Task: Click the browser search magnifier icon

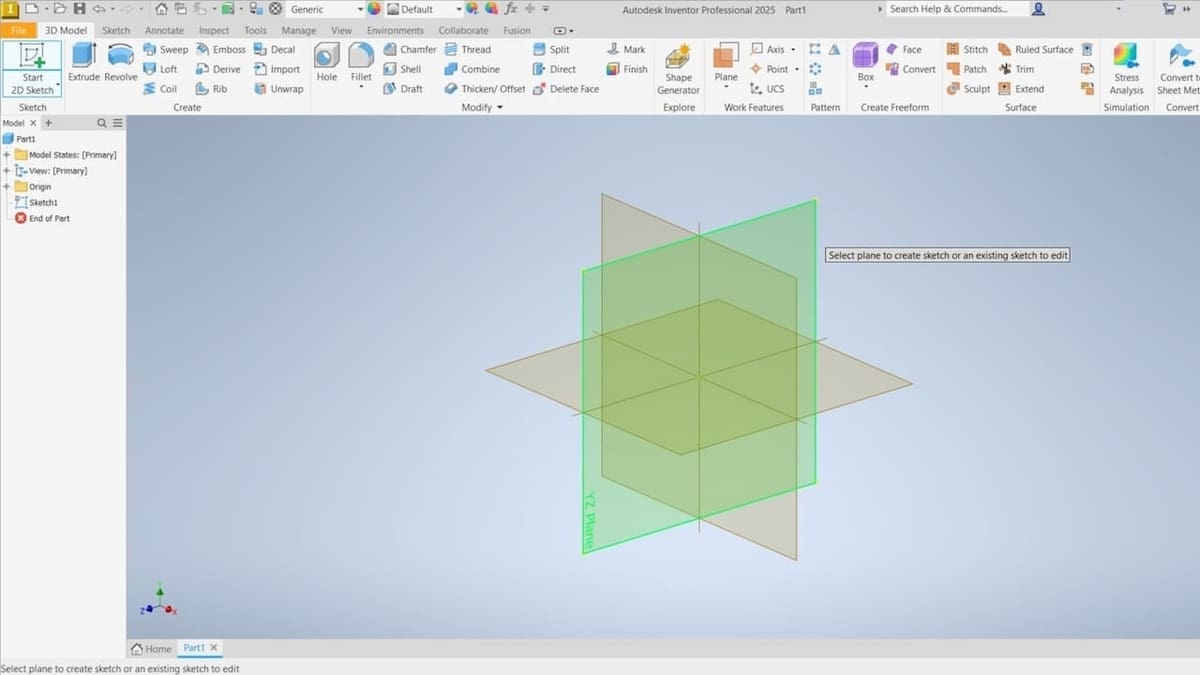Action: tap(102, 123)
